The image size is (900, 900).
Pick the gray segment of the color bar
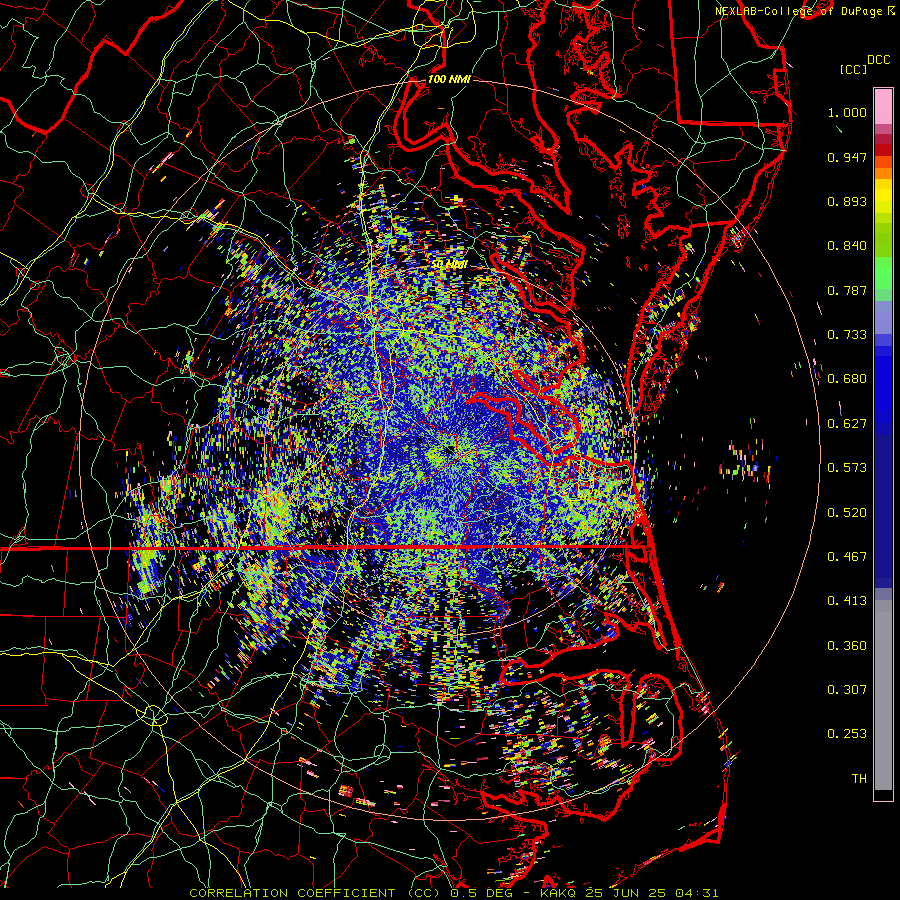tap(883, 695)
